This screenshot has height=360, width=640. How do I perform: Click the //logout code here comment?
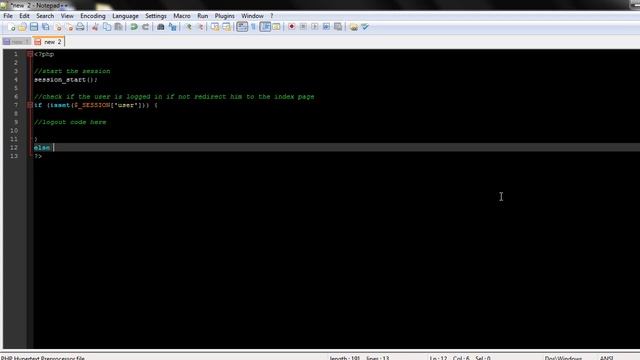[70, 122]
